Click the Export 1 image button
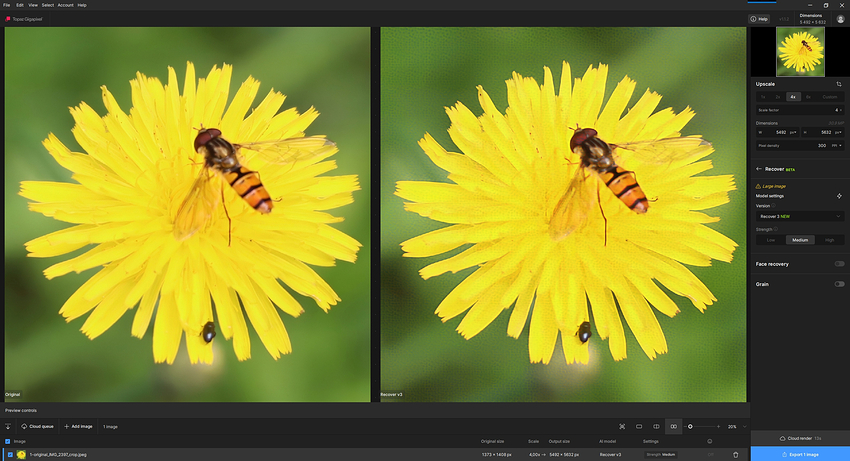This screenshot has height=461, width=850. point(800,454)
